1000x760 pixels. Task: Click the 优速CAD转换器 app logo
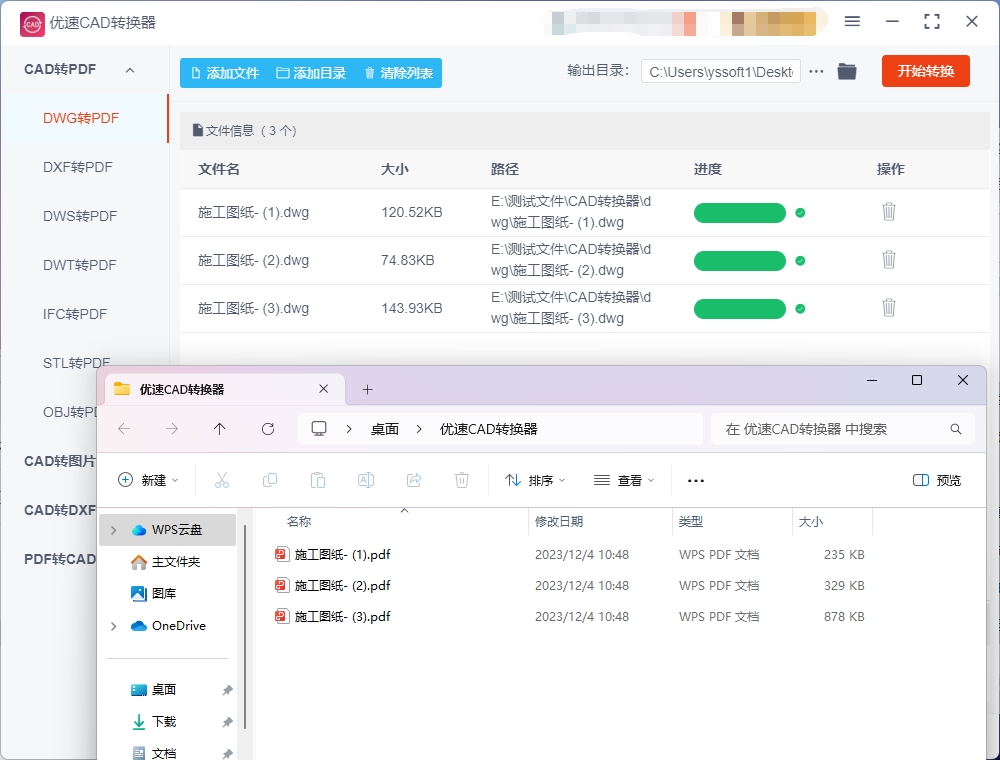point(33,24)
